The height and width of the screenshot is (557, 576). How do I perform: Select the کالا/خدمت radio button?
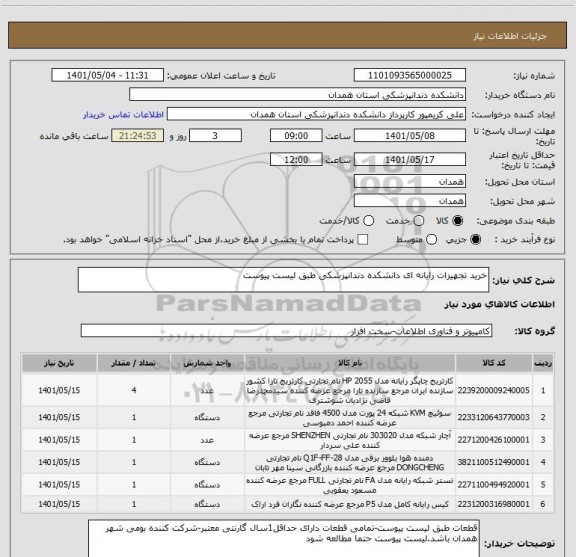(368, 221)
